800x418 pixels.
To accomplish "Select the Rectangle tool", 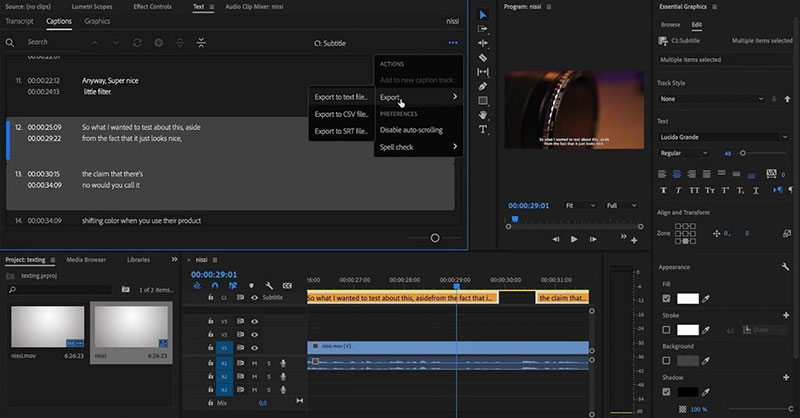I will point(483,101).
